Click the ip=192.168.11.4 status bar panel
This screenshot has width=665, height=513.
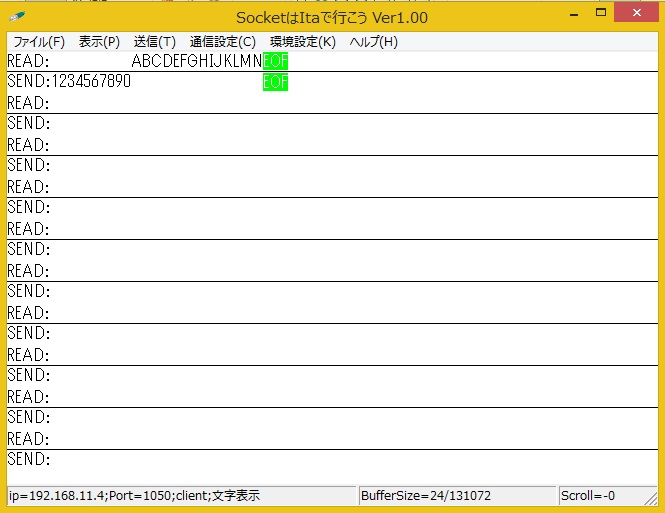click(180, 496)
